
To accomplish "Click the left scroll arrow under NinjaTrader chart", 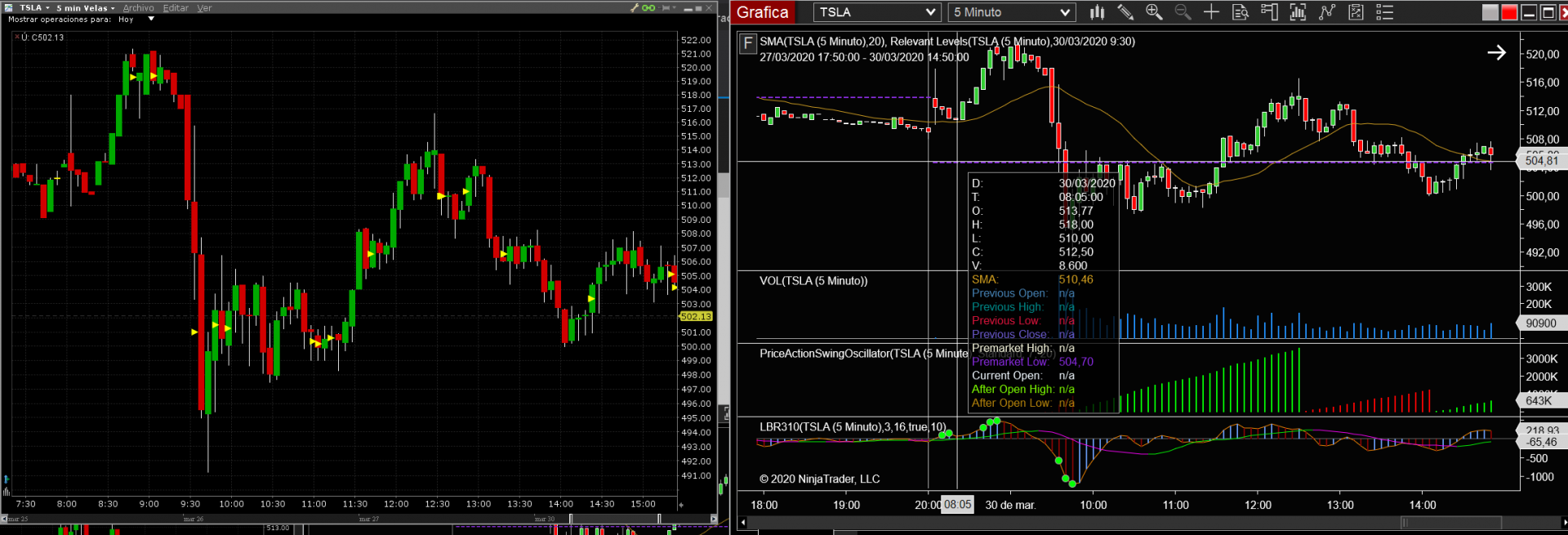I will (742, 523).
